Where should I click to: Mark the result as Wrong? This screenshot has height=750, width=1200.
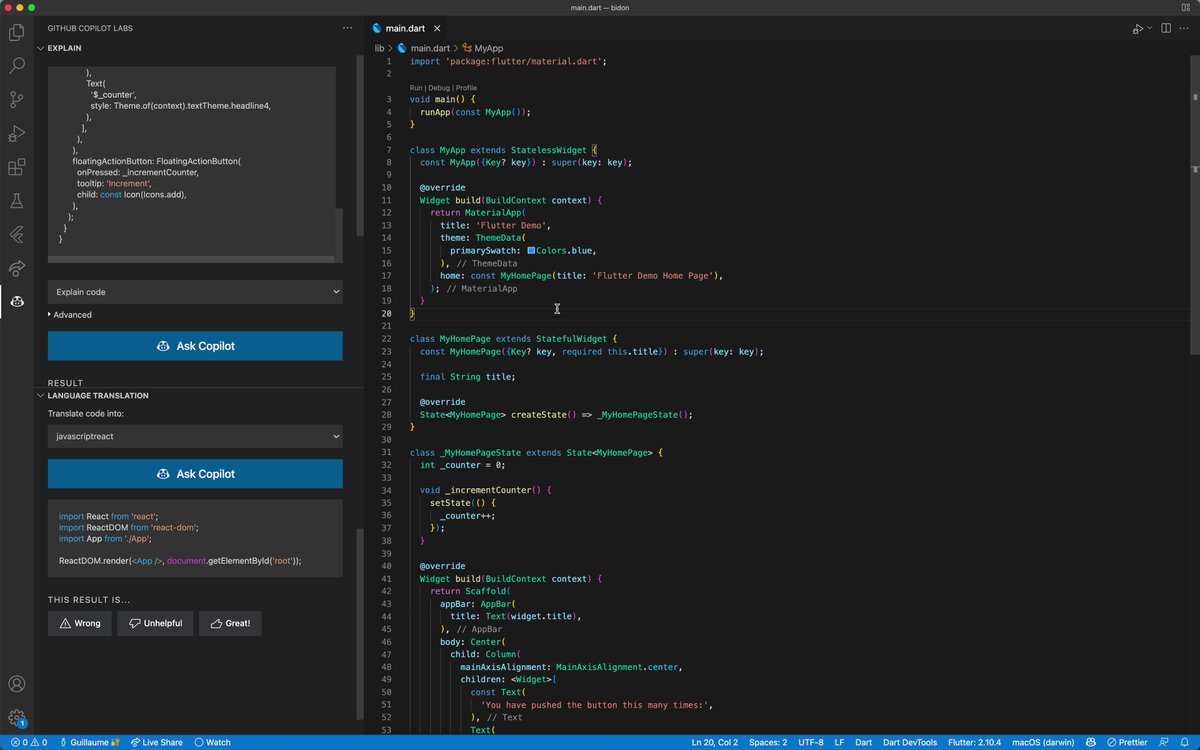click(x=80, y=623)
